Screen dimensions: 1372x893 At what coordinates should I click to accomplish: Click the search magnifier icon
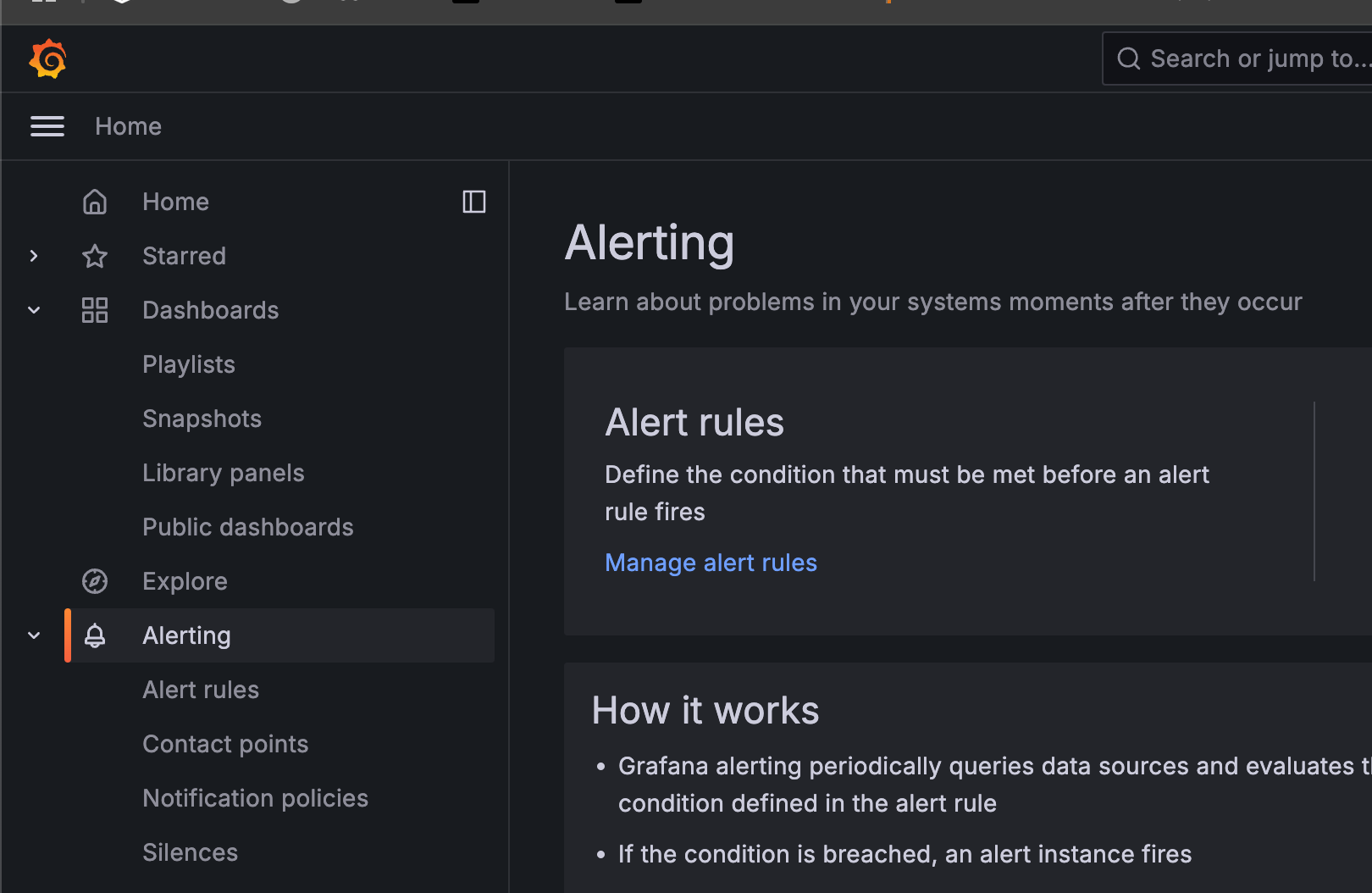click(1128, 58)
